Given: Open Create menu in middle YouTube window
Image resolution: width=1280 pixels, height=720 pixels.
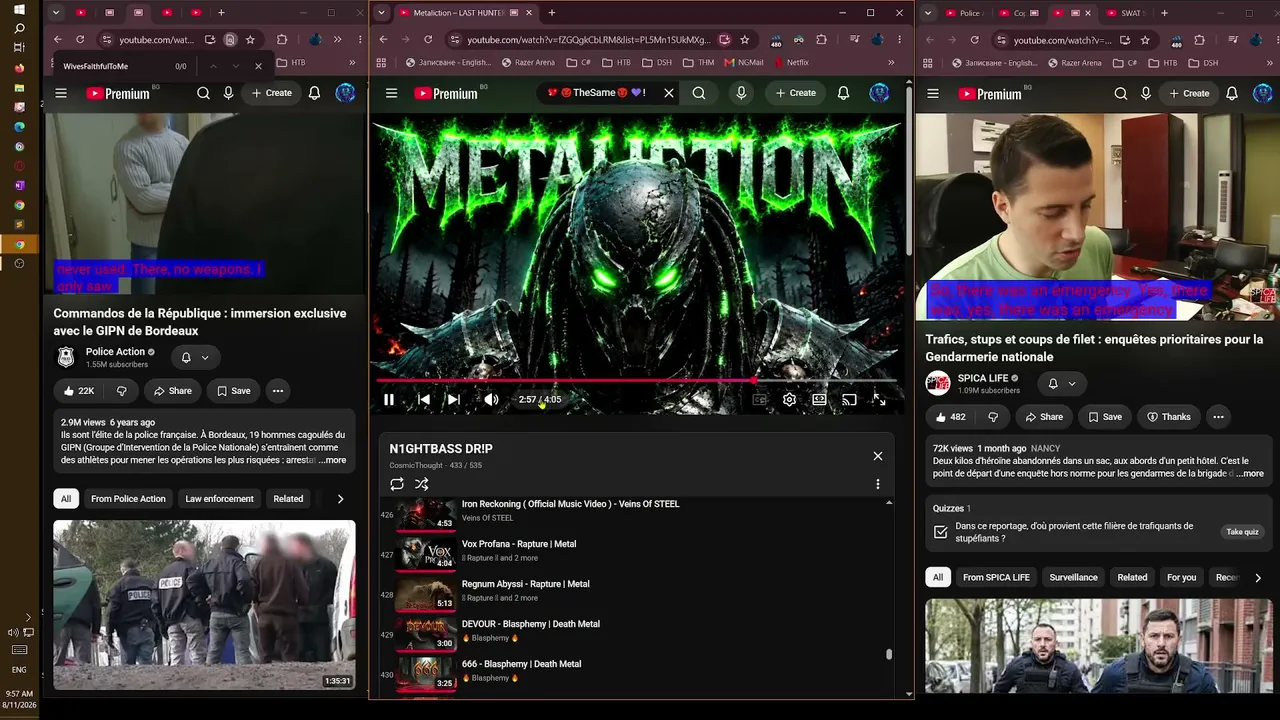Looking at the screenshot, I should tap(796, 93).
